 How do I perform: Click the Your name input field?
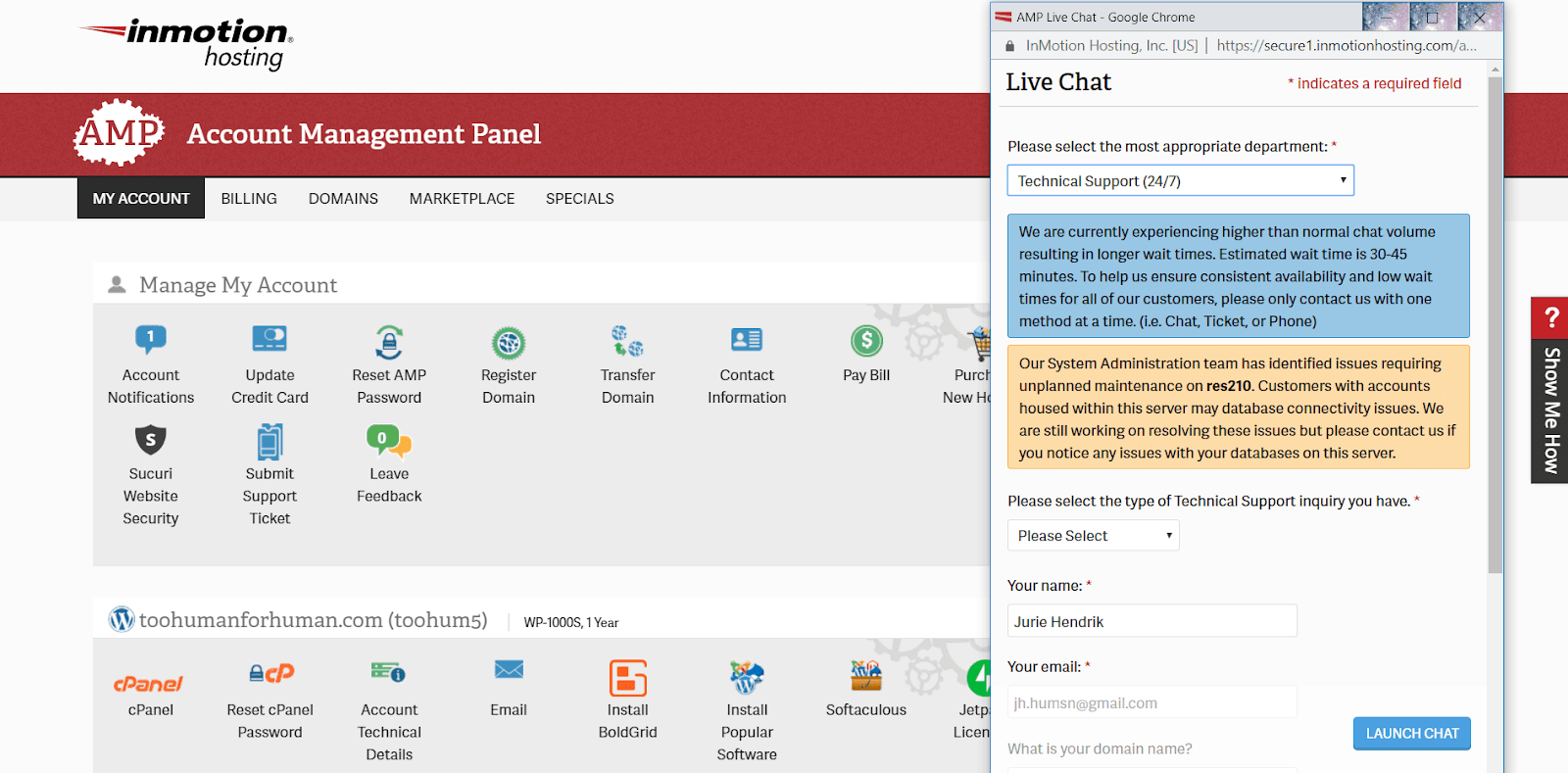point(1152,621)
